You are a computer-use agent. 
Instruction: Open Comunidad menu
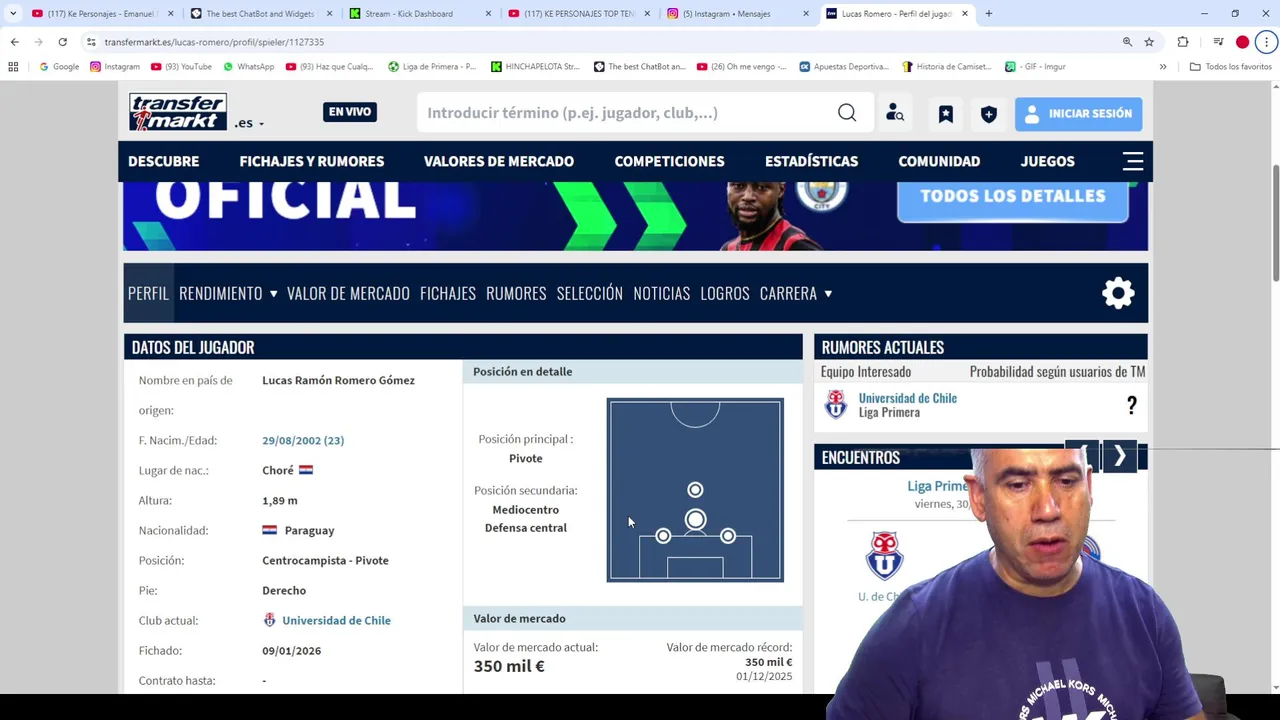tap(939, 161)
